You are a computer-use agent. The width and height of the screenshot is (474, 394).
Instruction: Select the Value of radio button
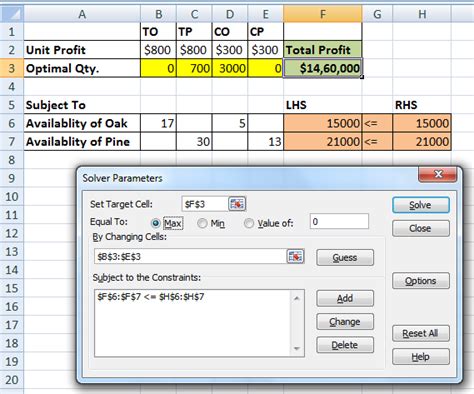249,223
